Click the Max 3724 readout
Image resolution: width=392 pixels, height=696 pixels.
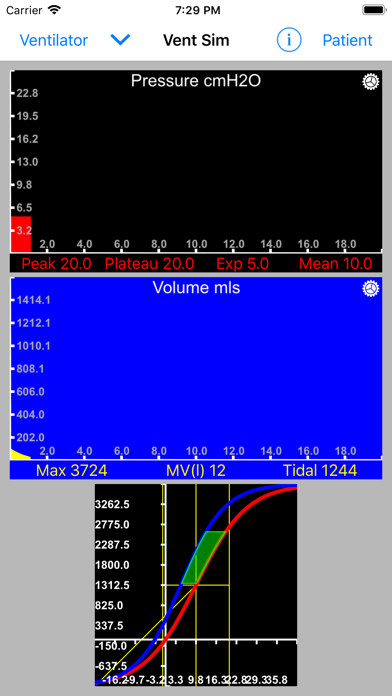pos(71,471)
